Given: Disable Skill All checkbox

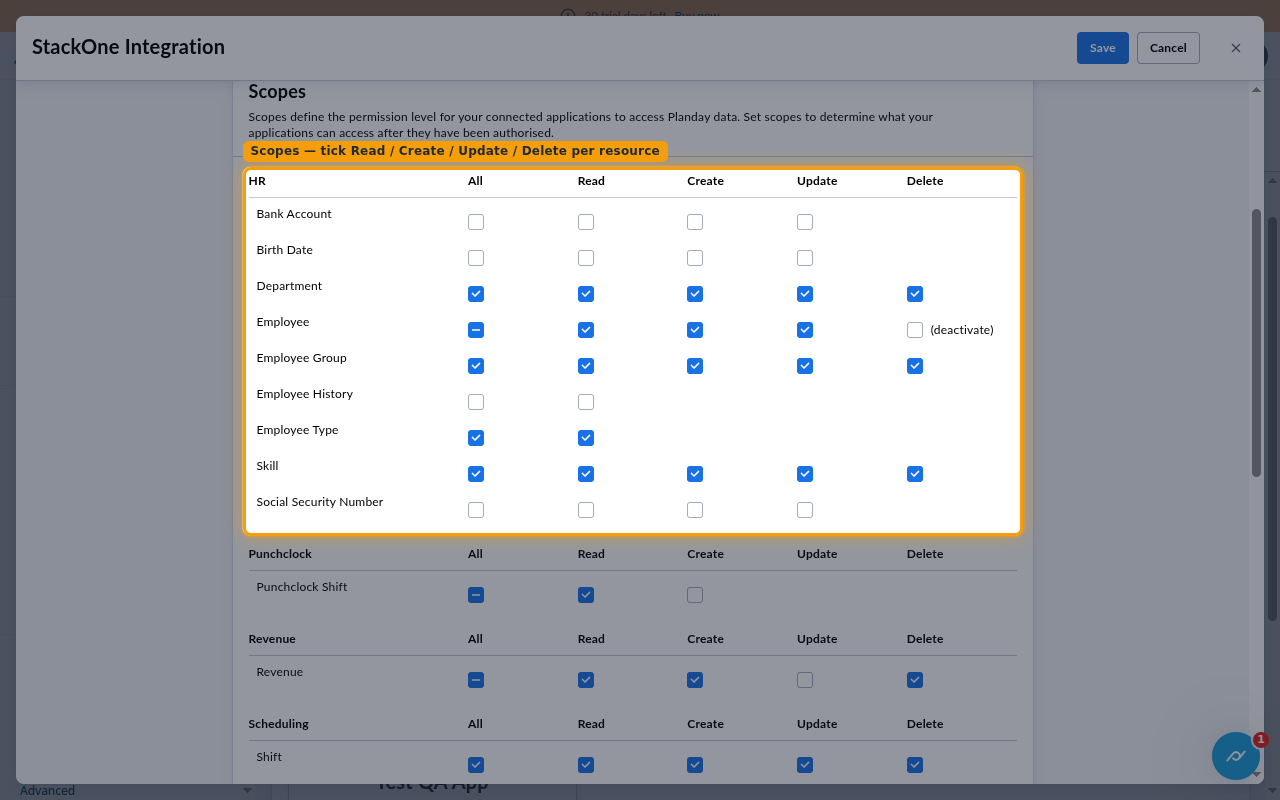Looking at the screenshot, I should point(476,474).
